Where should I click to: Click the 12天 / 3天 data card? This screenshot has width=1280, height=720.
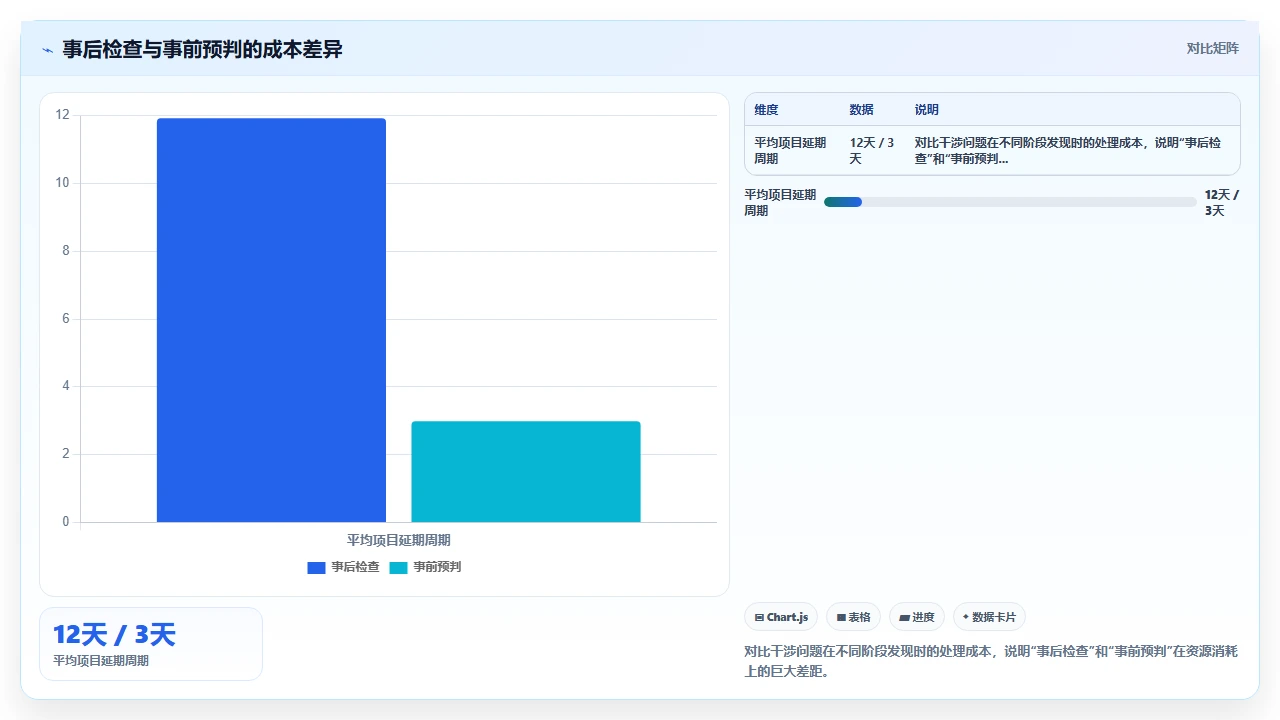(151, 644)
